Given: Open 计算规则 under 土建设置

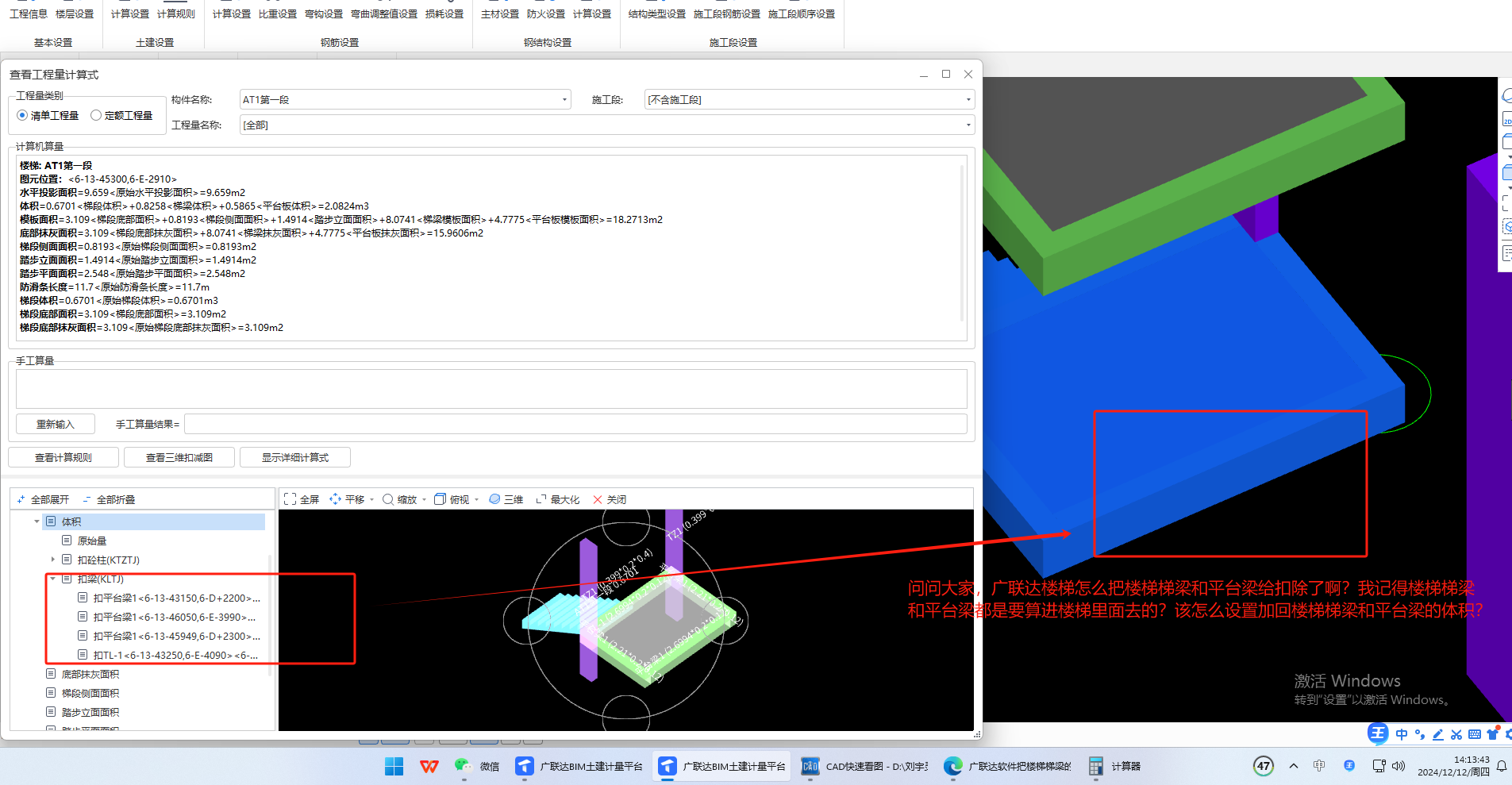Looking at the screenshot, I should pos(176,13).
